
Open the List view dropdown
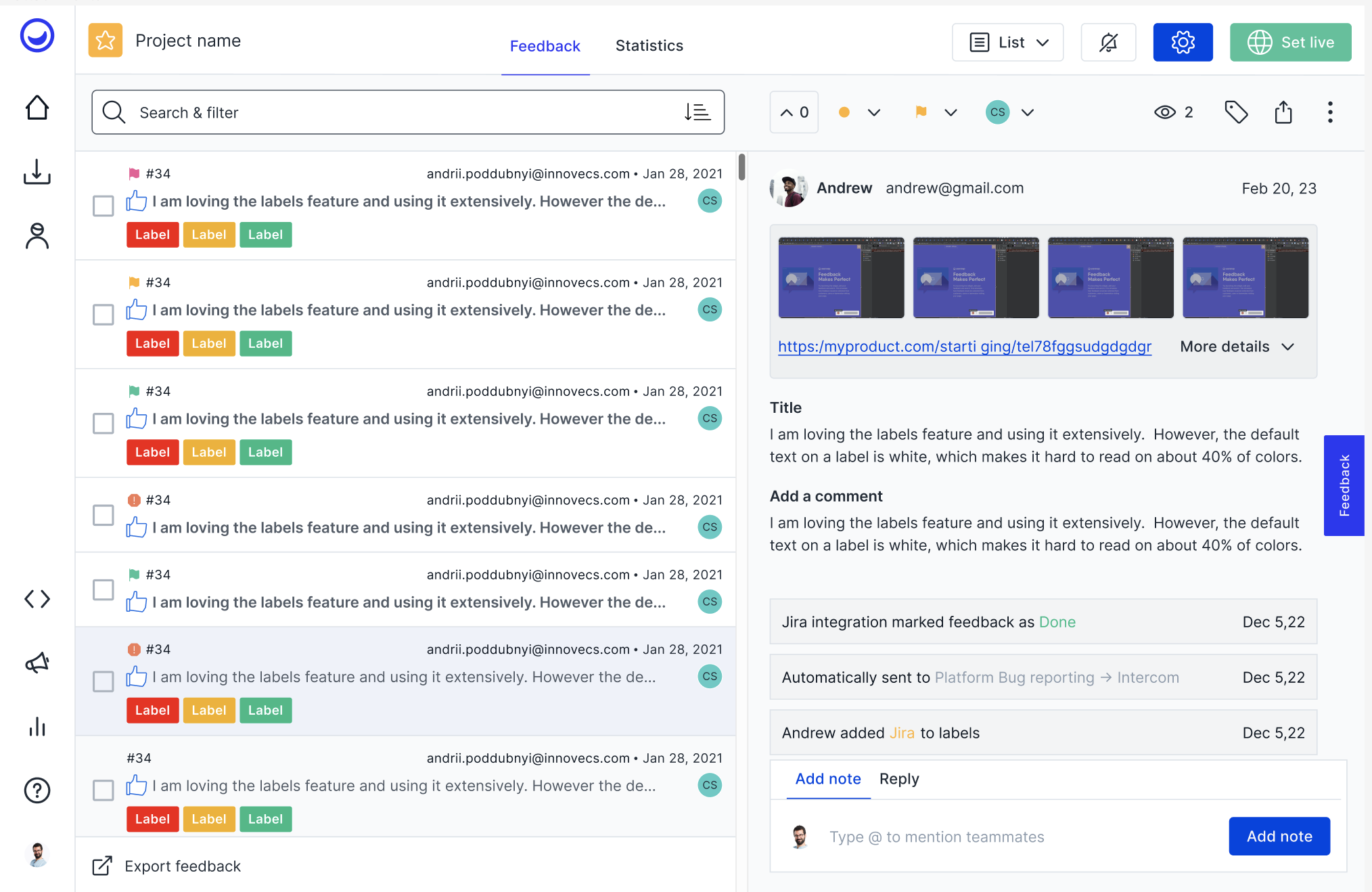click(1007, 43)
